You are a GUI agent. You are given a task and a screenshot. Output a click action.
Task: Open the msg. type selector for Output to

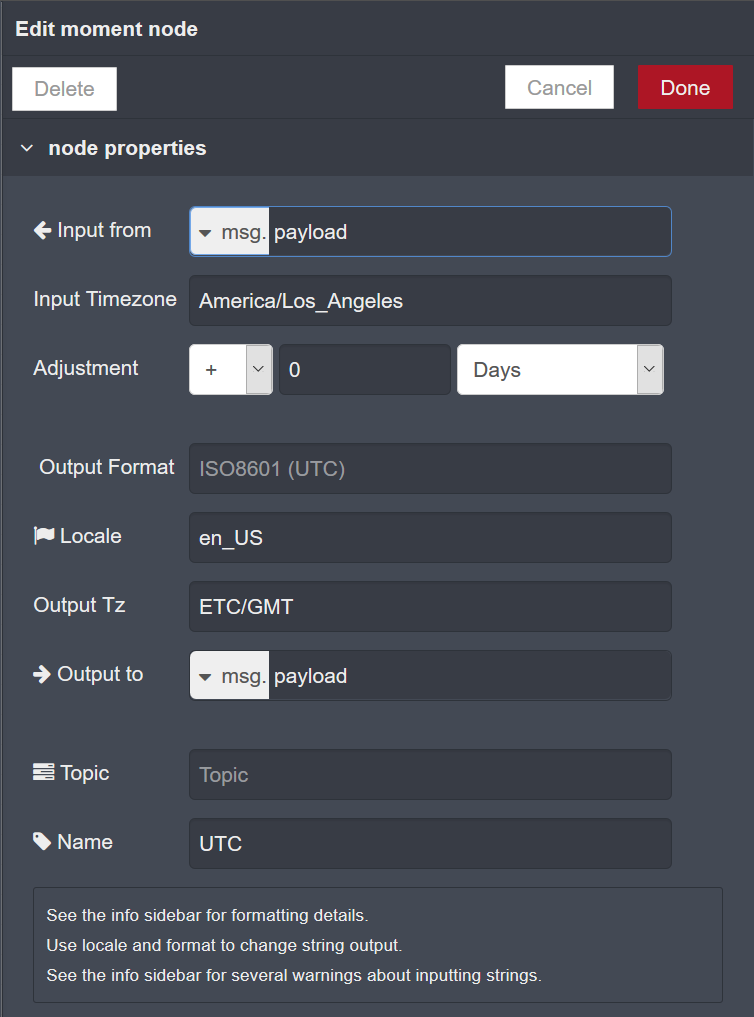(230, 675)
